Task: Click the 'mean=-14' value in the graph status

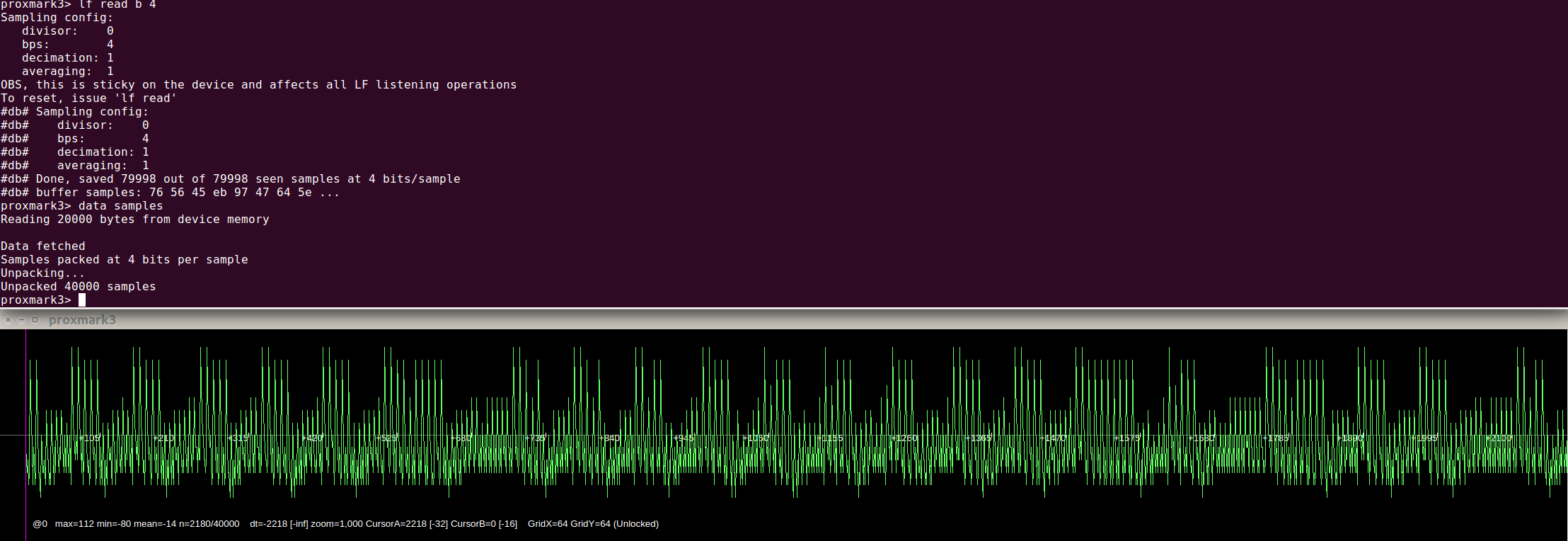Action: tap(155, 524)
